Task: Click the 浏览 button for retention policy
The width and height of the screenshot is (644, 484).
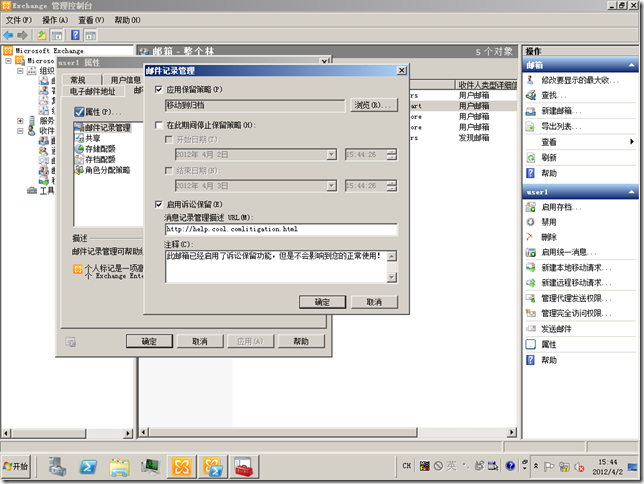Action: pos(373,104)
